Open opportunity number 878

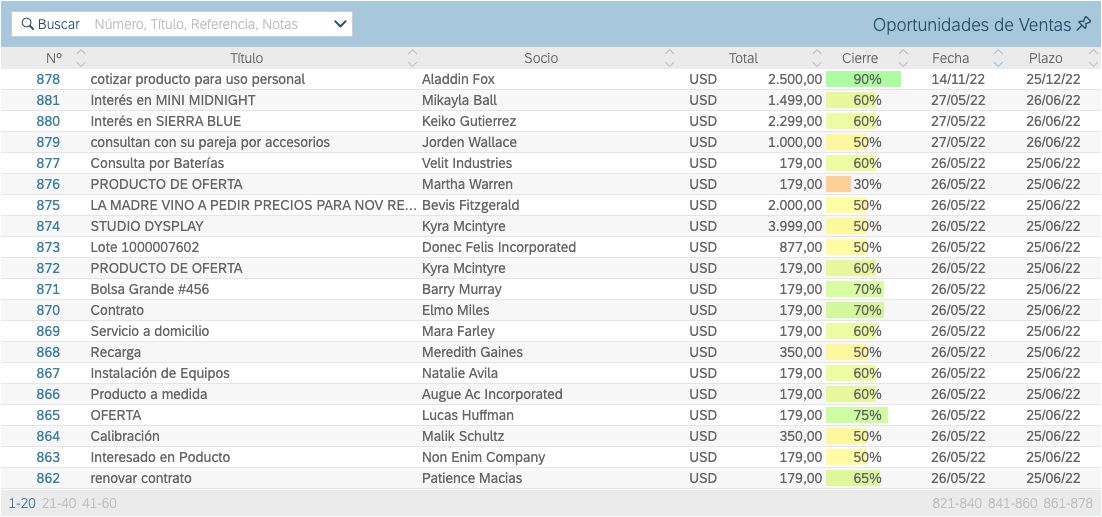pos(48,79)
